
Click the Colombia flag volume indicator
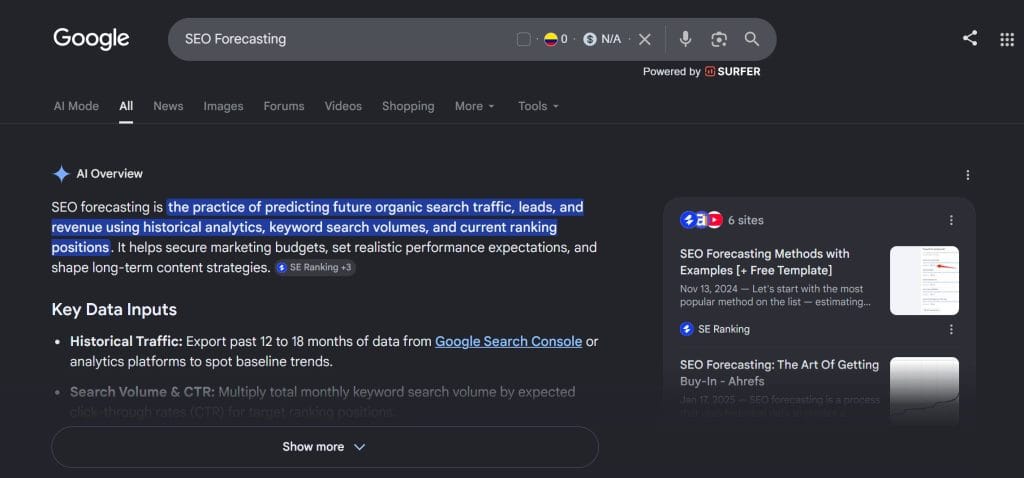coord(556,39)
